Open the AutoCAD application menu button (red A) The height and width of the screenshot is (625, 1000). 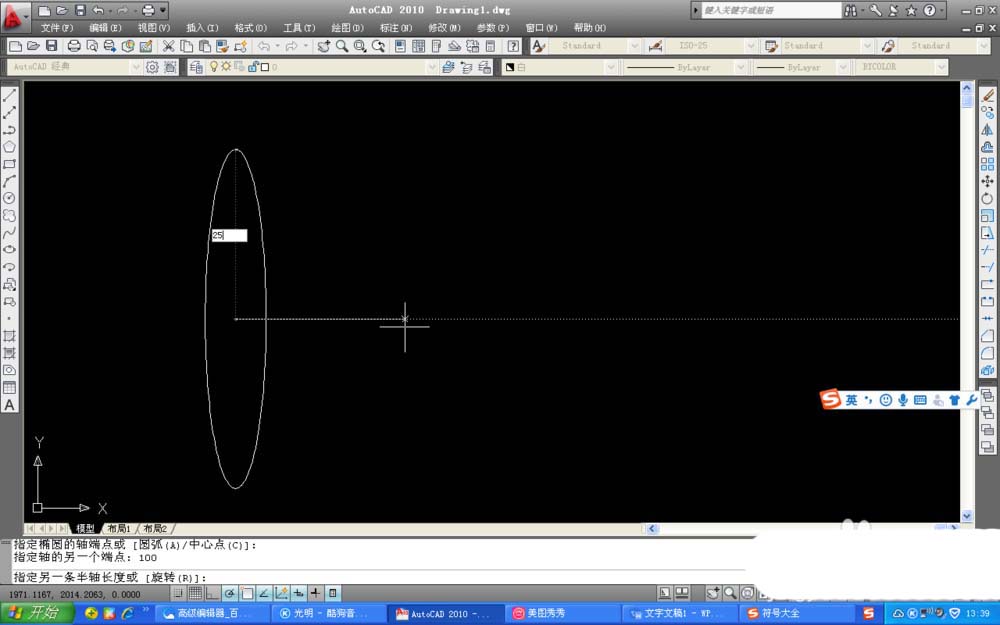tap(15, 17)
